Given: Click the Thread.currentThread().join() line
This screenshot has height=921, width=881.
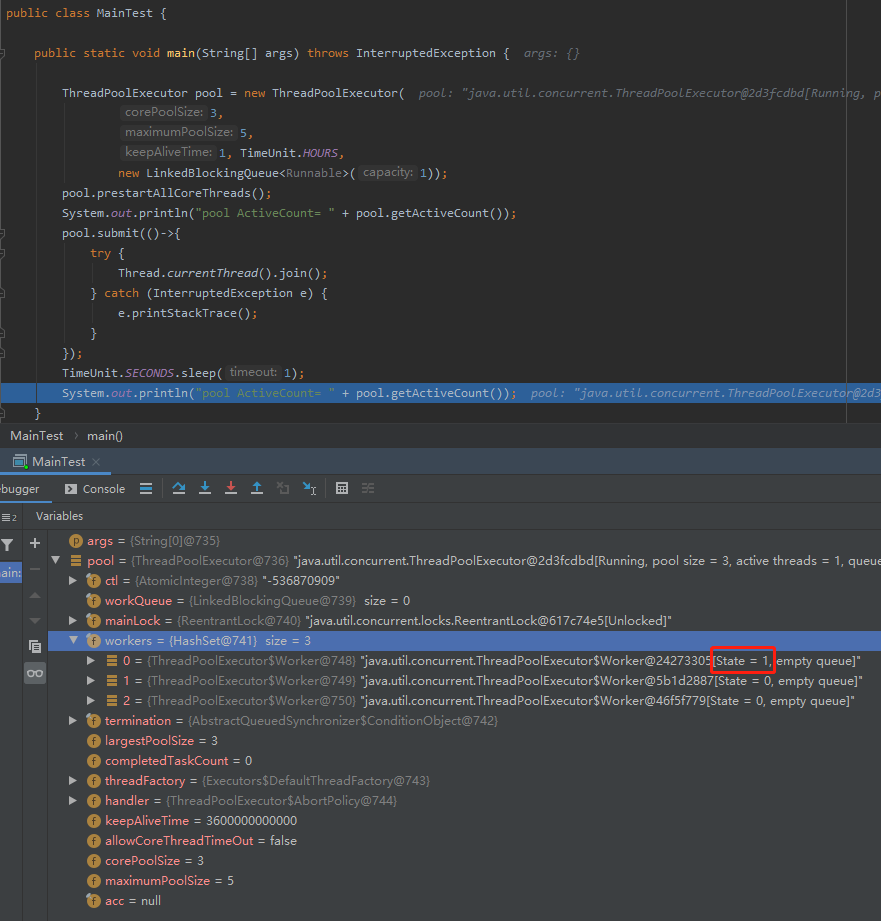Looking at the screenshot, I should pos(223,273).
